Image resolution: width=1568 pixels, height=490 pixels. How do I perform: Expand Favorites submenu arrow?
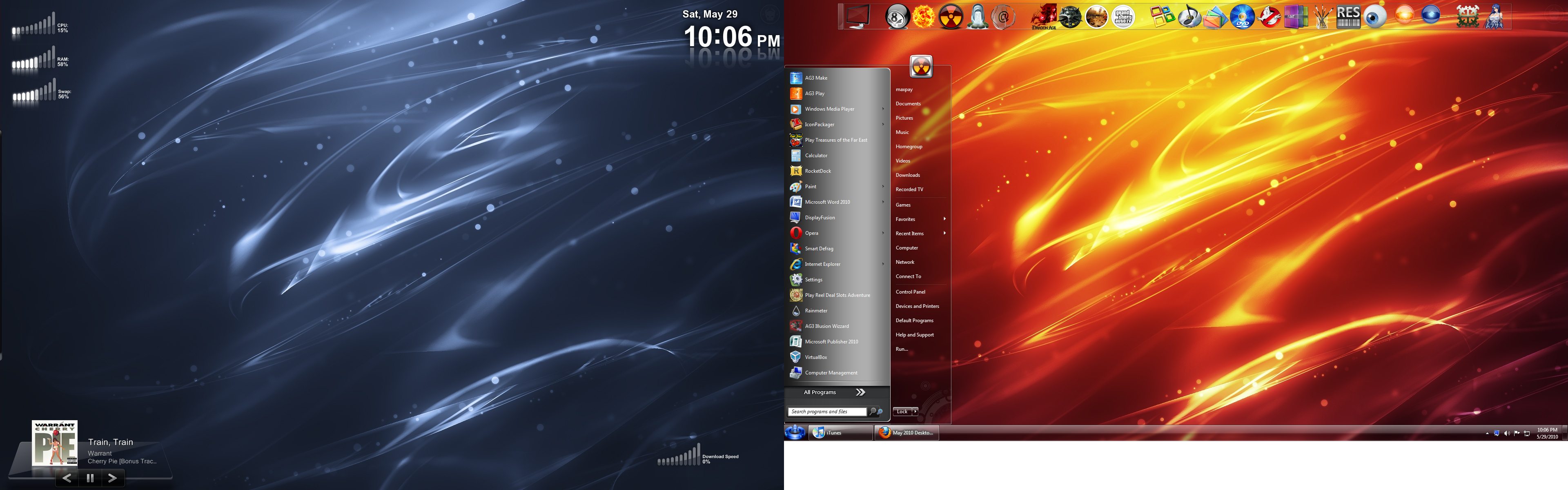(x=945, y=219)
